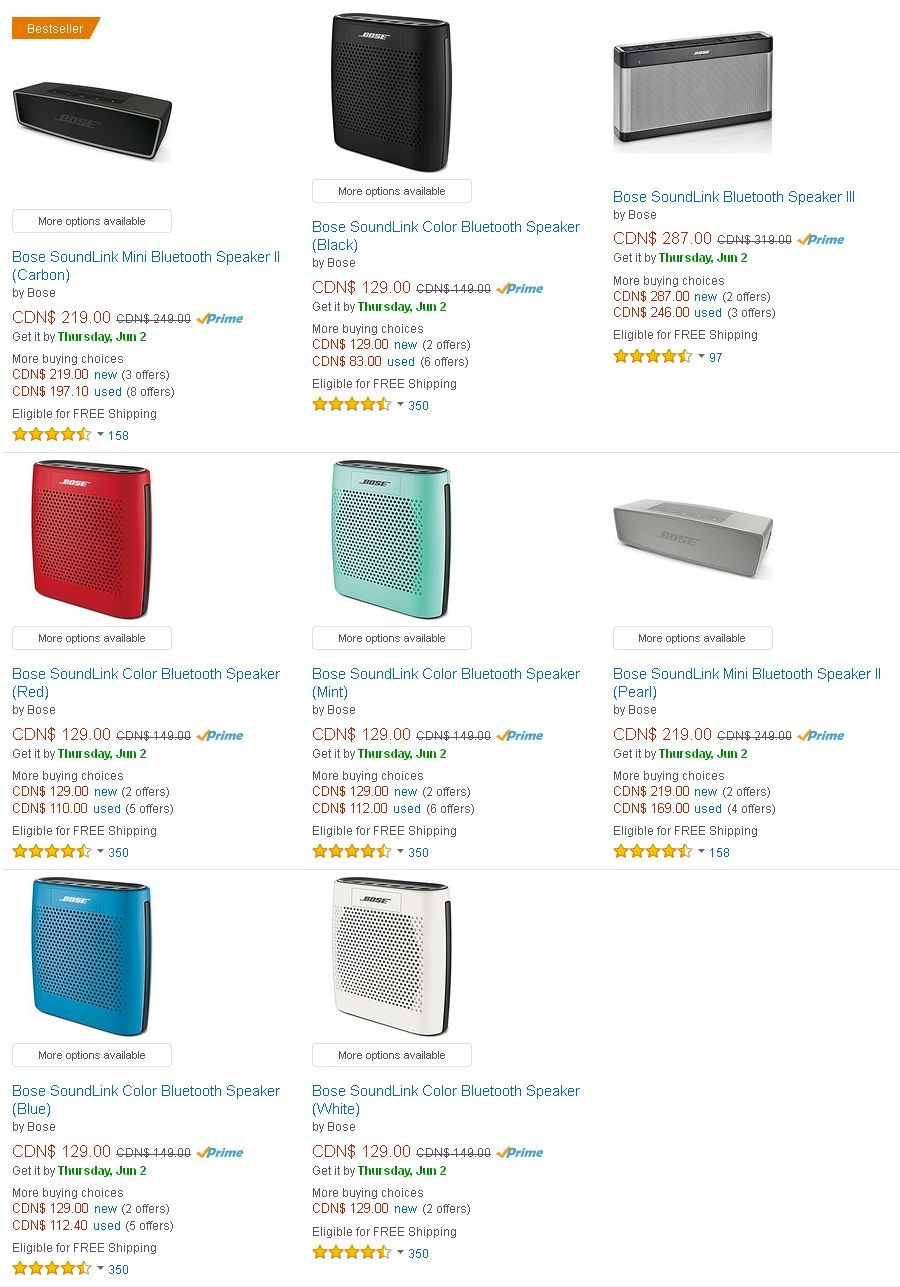Open 97 customer reviews for Speaker III
The height and width of the screenshot is (1287, 900).
(x=716, y=357)
